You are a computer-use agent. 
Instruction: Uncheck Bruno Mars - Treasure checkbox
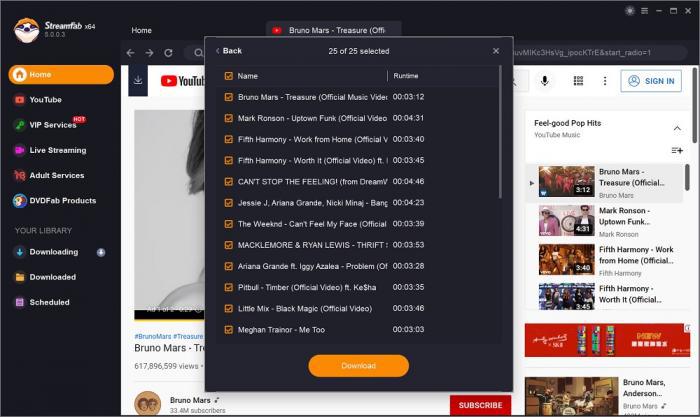[229, 97]
